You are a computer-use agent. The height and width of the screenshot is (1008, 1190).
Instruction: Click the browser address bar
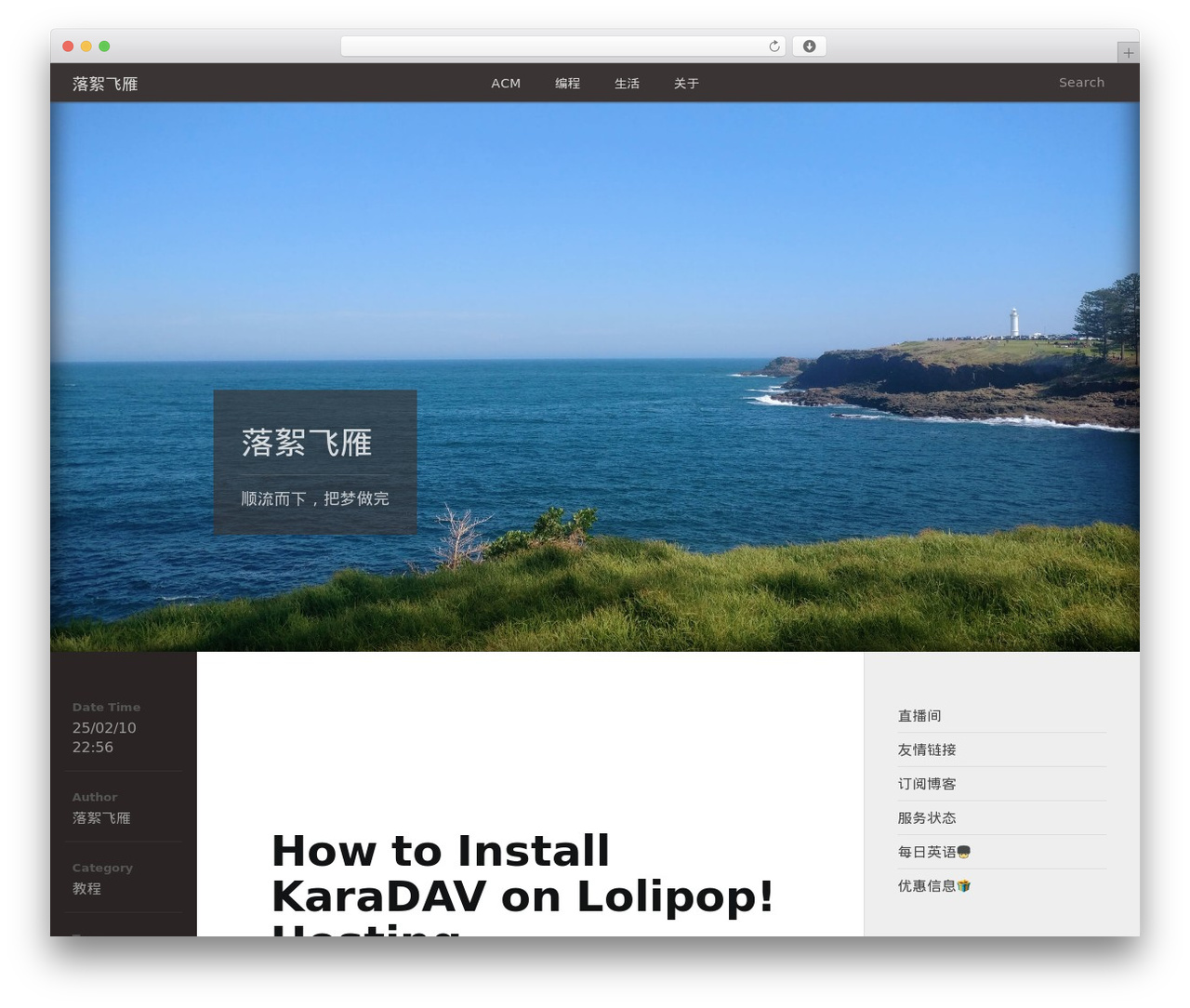[x=562, y=46]
